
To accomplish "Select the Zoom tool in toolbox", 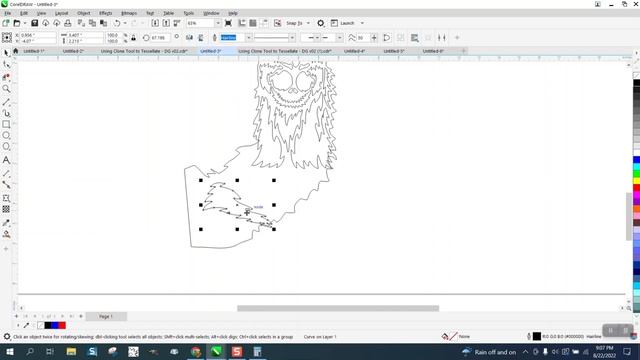I will pyautogui.click(x=6, y=89).
